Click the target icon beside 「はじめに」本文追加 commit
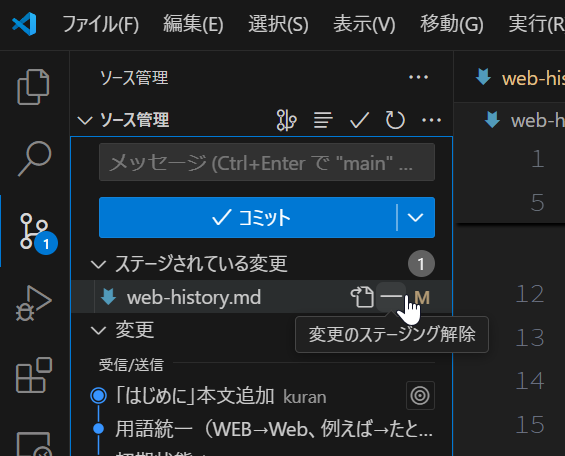Image resolution: width=565 pixels, height=456 pixels. pos(420,395)
